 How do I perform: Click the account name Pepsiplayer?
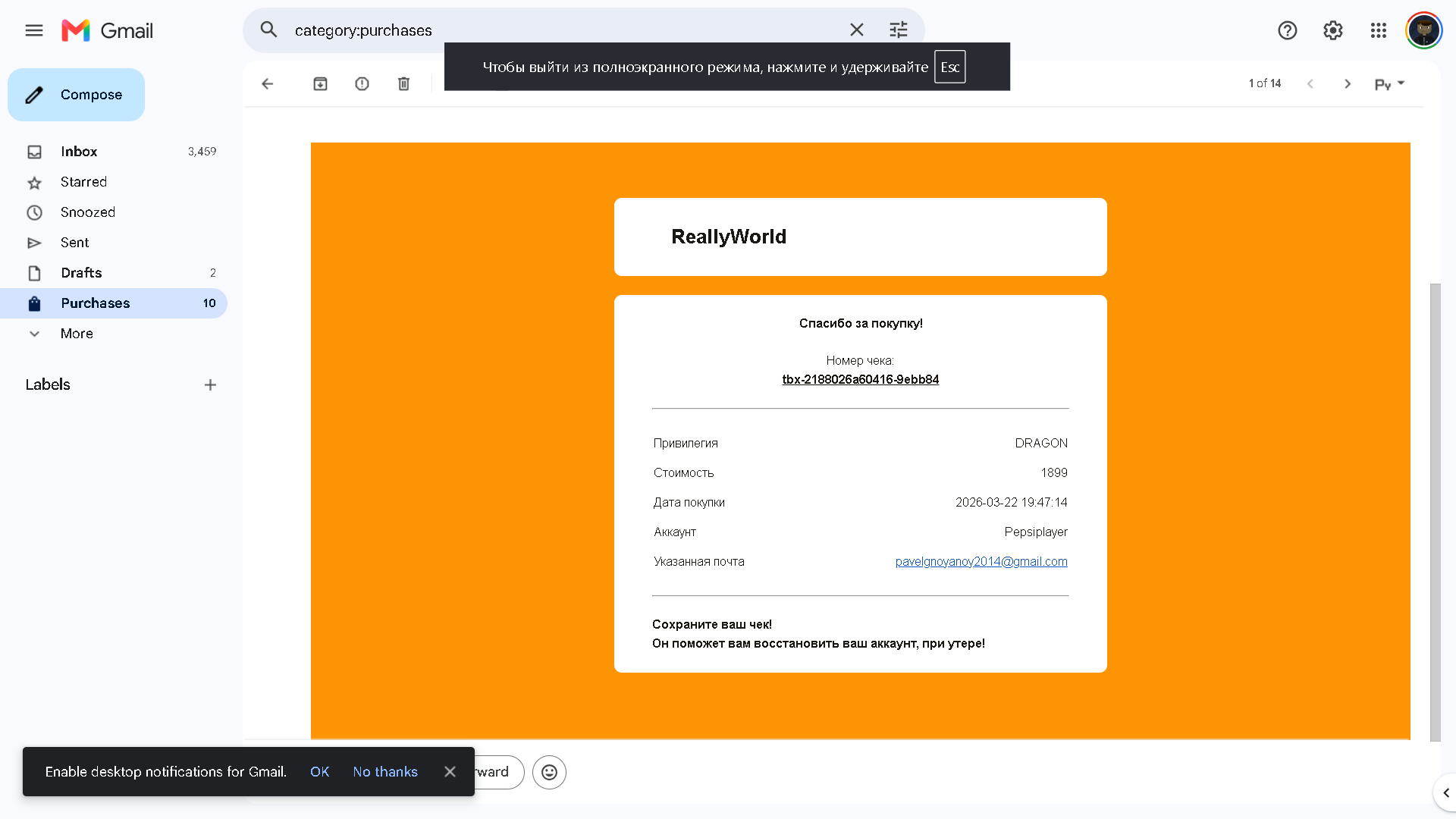tap(1036, 532)
